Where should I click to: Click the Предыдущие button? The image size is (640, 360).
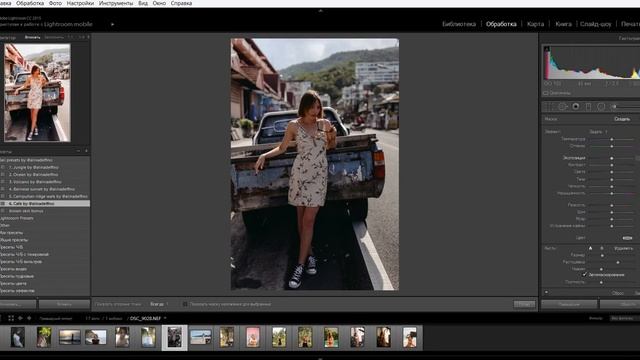[569, 304]
